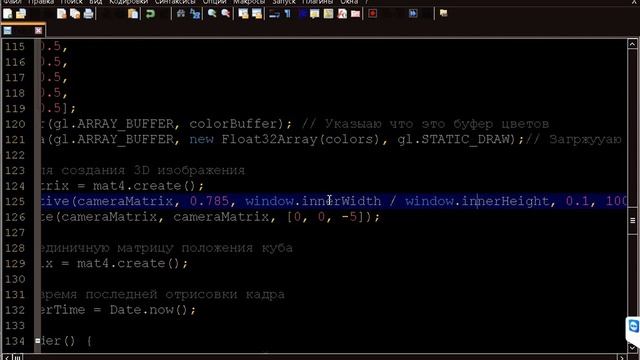This screenshot has width=640, height=360.
Task: Open the Кодировки menu
Action: [x=129, y=2]
